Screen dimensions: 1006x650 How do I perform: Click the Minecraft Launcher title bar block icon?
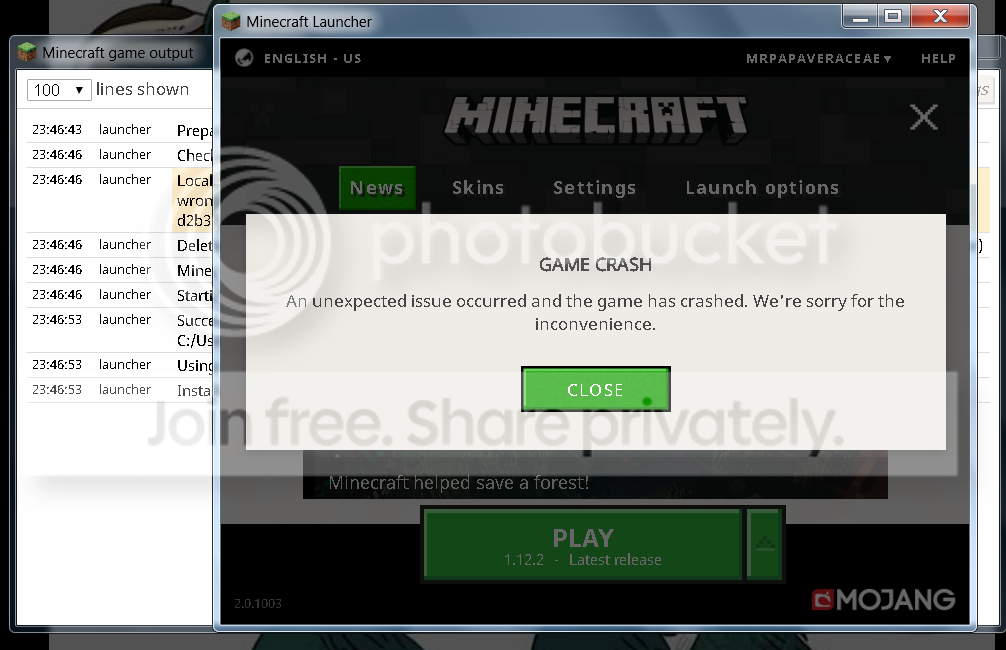coord(231,21)
